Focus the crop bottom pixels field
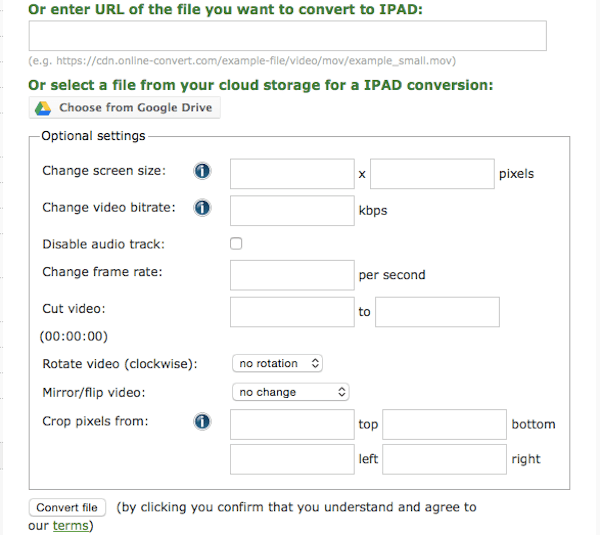This screenshot has width=600, height=535. point(445,424)
